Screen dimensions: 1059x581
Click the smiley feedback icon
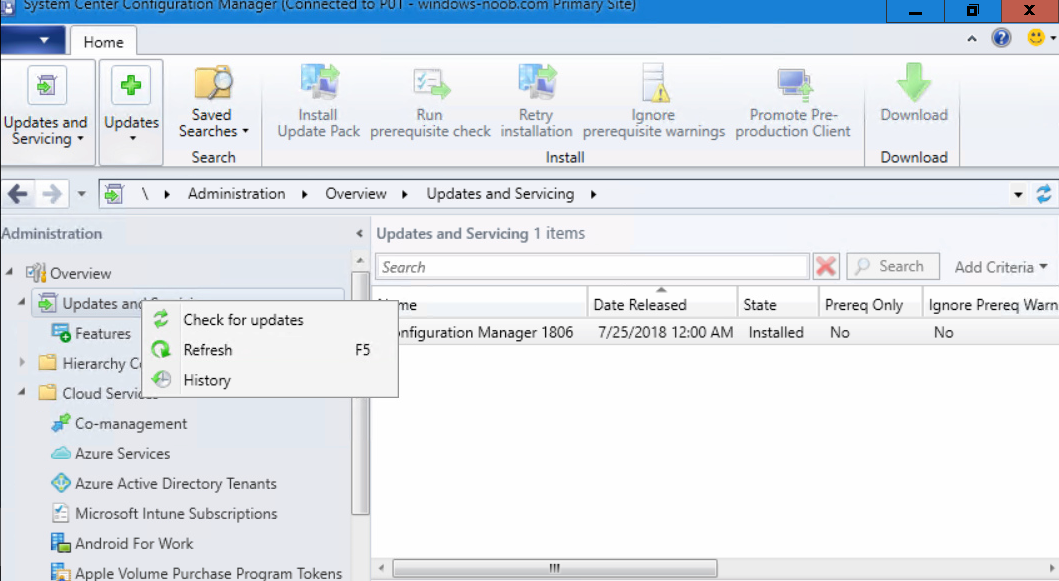tap(1035, 37)
